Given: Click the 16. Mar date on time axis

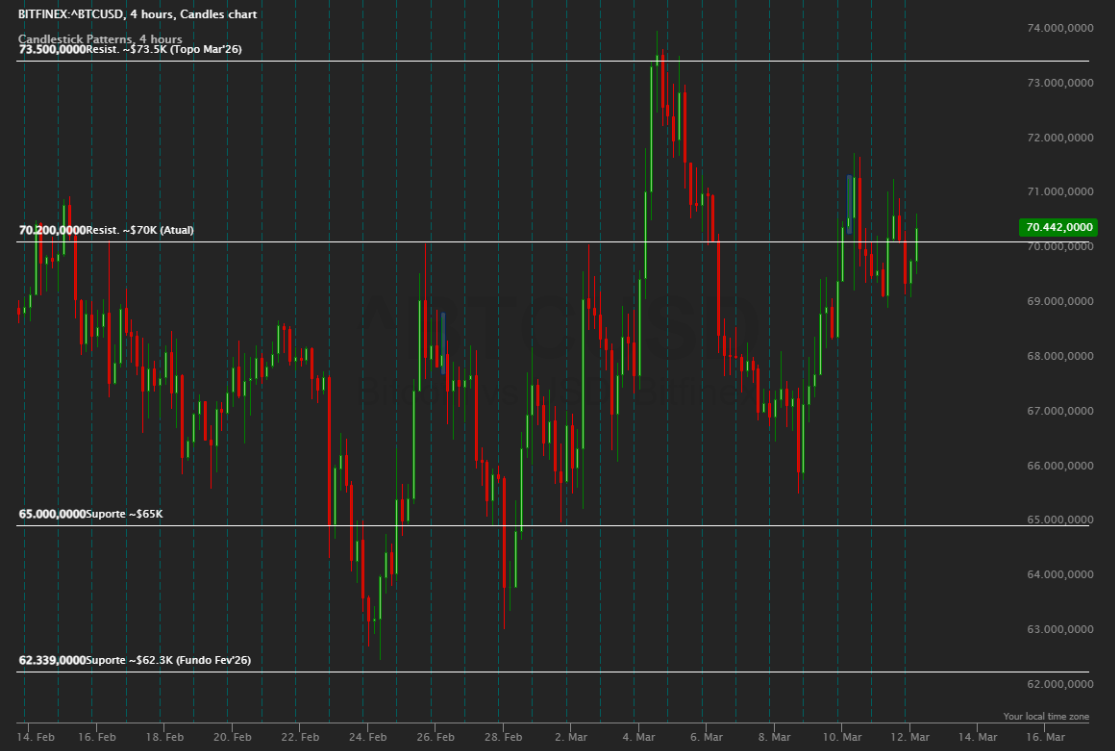Looking at the screenshot, I should coord(1045,737).
